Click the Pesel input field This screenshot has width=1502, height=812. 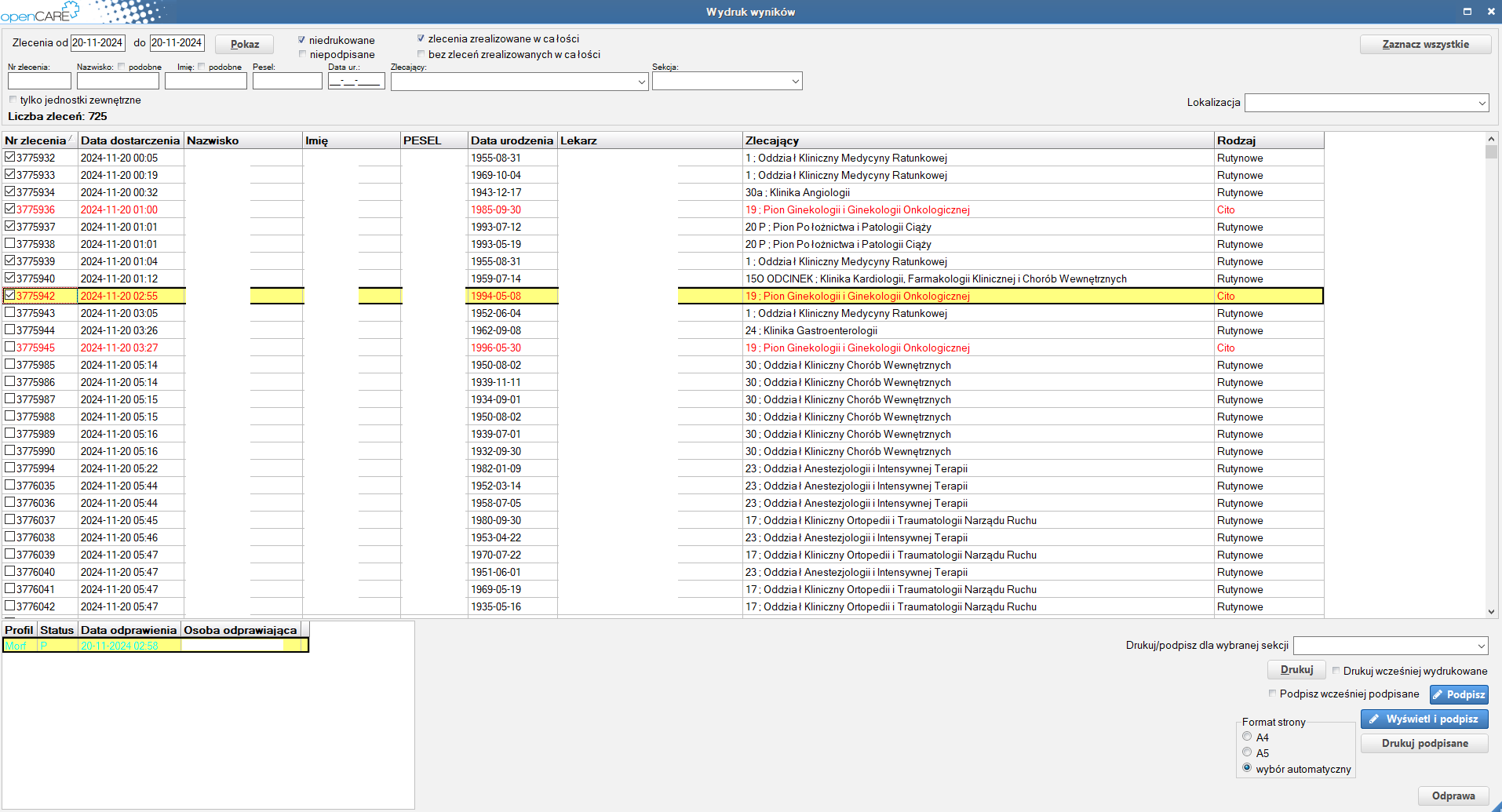(286, 82)
